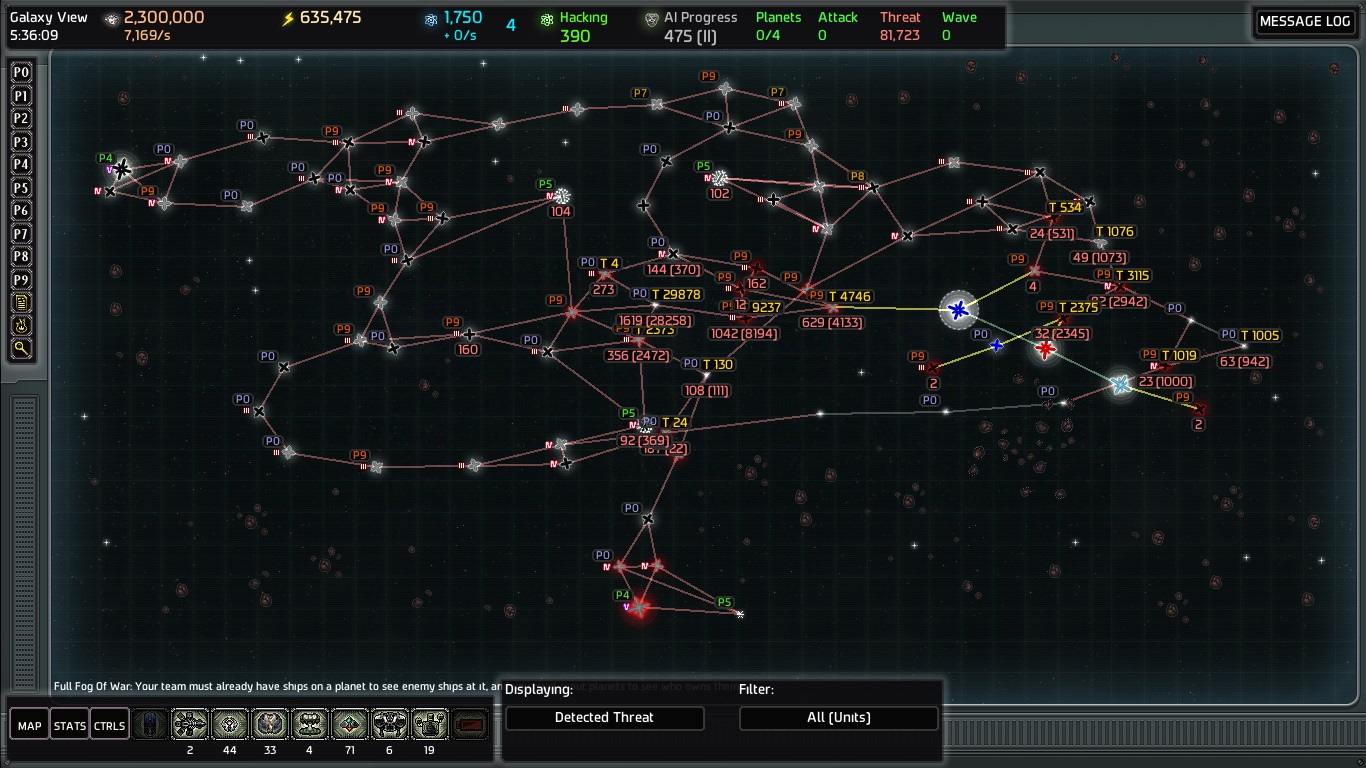Open the MESSAGE LOG
1366x768 pixels.
tap(1304, 22)
